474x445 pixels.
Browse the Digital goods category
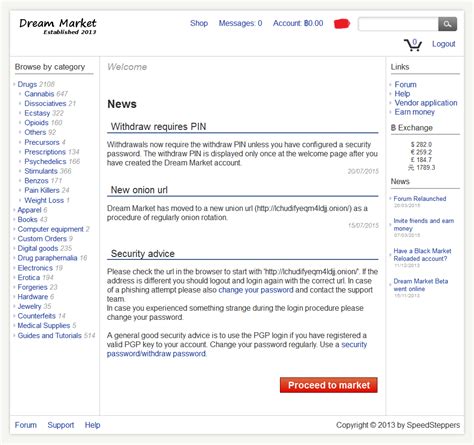(x=38, y=248)
